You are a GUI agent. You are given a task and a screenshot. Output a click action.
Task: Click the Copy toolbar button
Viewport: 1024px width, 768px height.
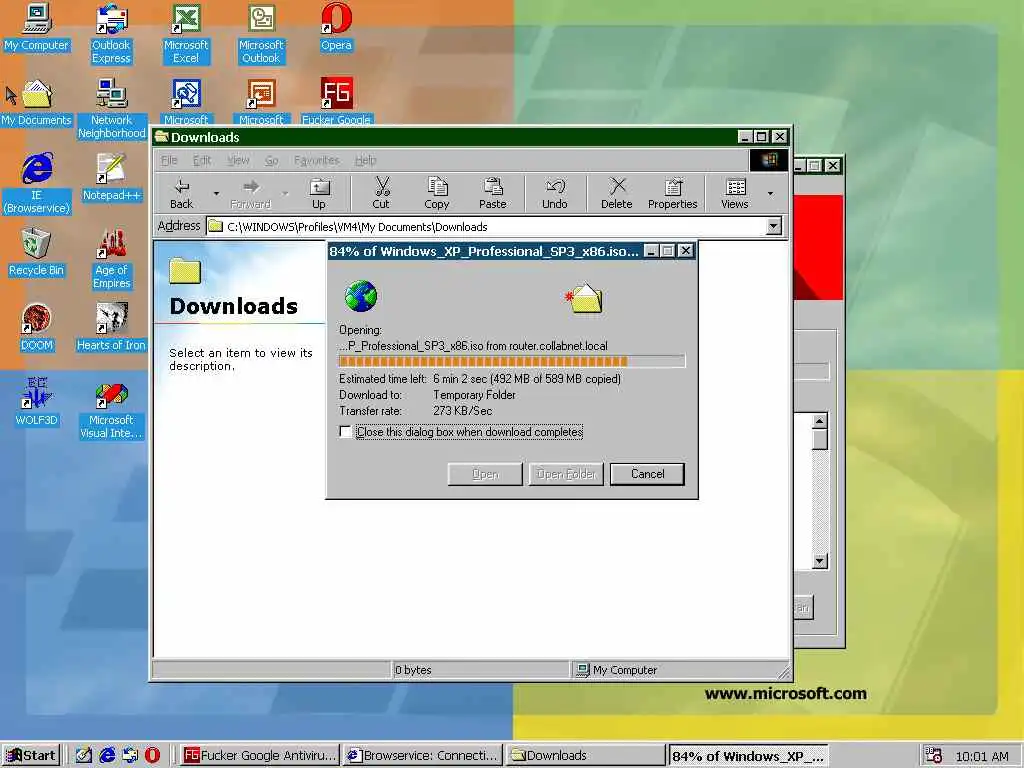(436, 193)
